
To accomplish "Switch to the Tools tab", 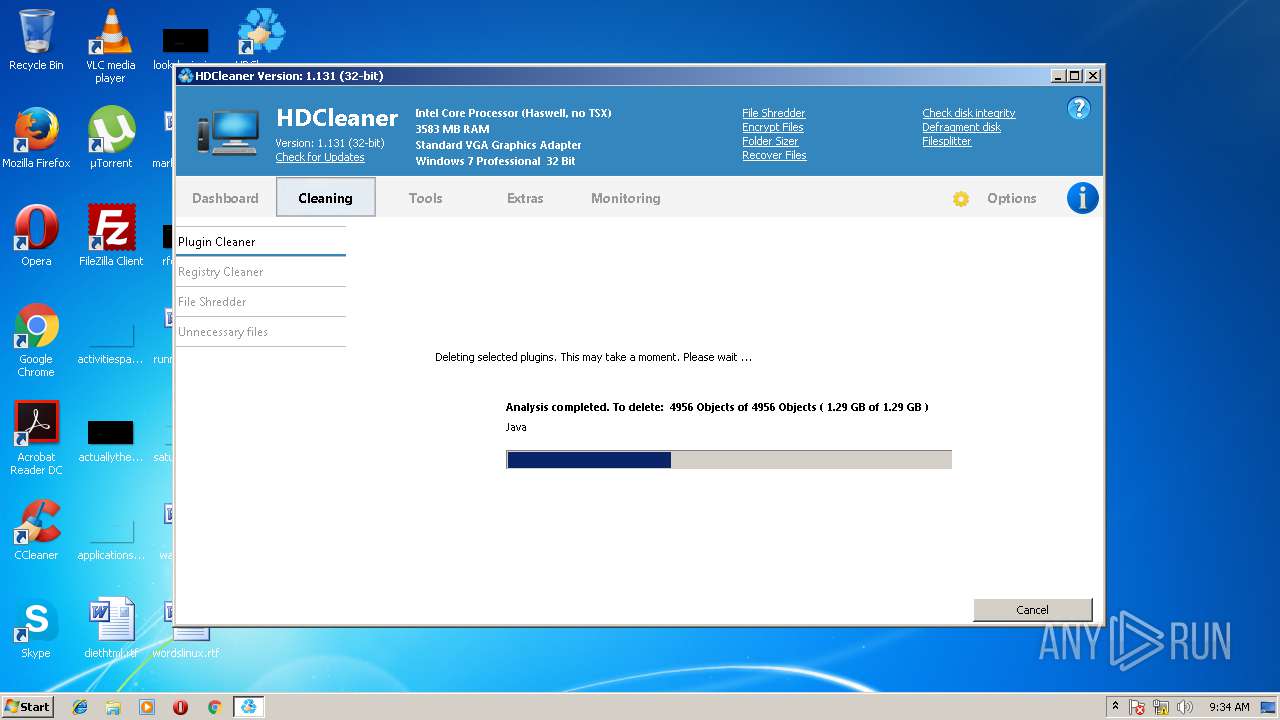I will click(426, 198).
